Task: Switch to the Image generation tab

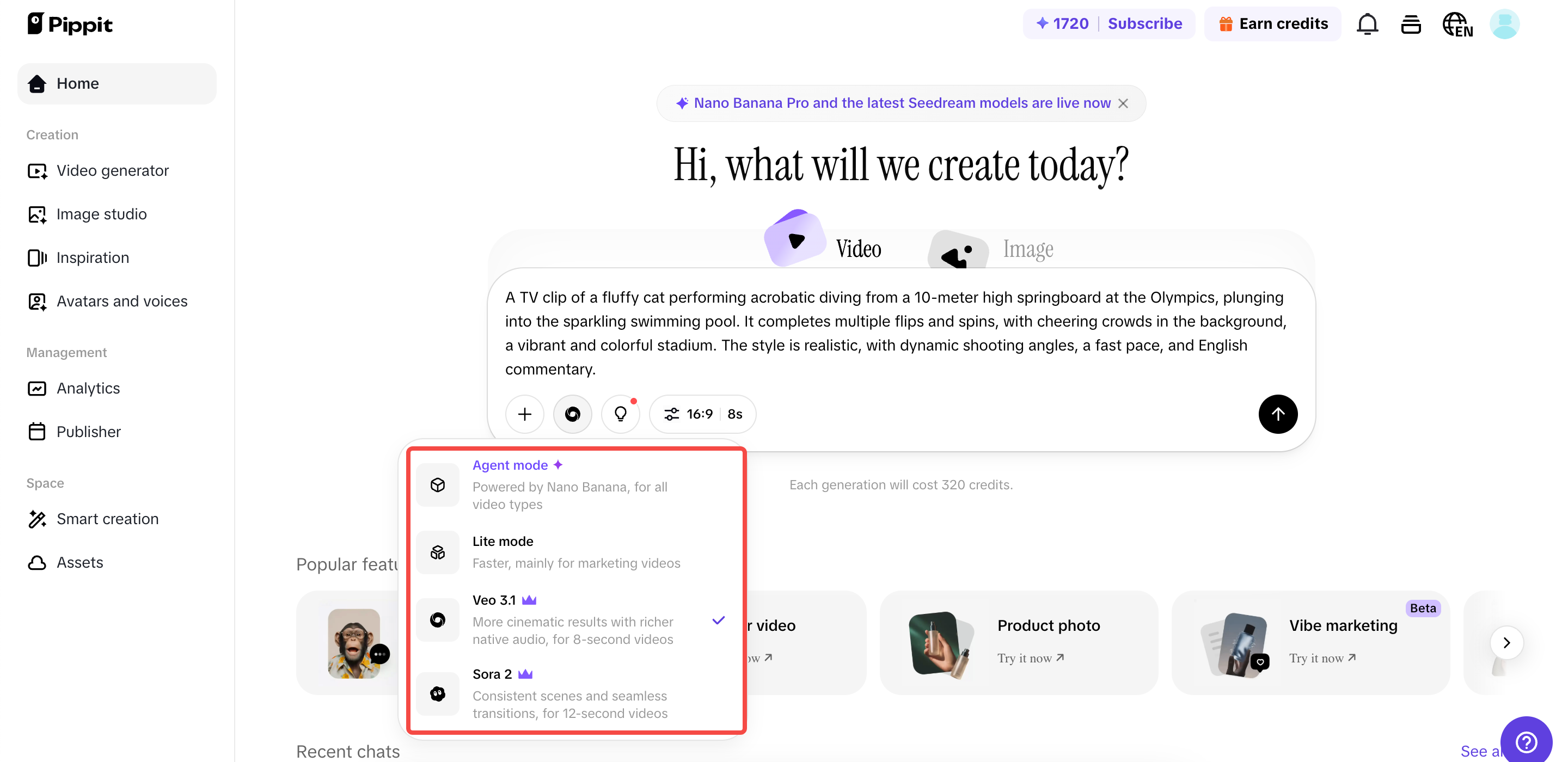Action: (x=1027, y=248)
